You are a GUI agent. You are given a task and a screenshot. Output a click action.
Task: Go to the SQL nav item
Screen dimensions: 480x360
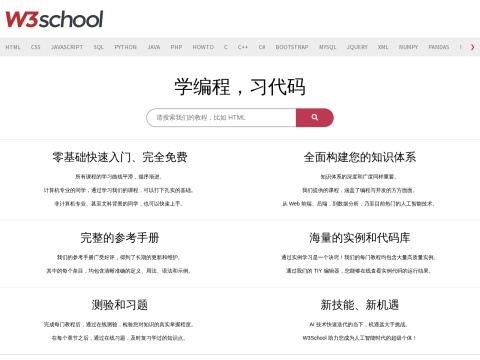pyautogui.click(x=99, y=47)
